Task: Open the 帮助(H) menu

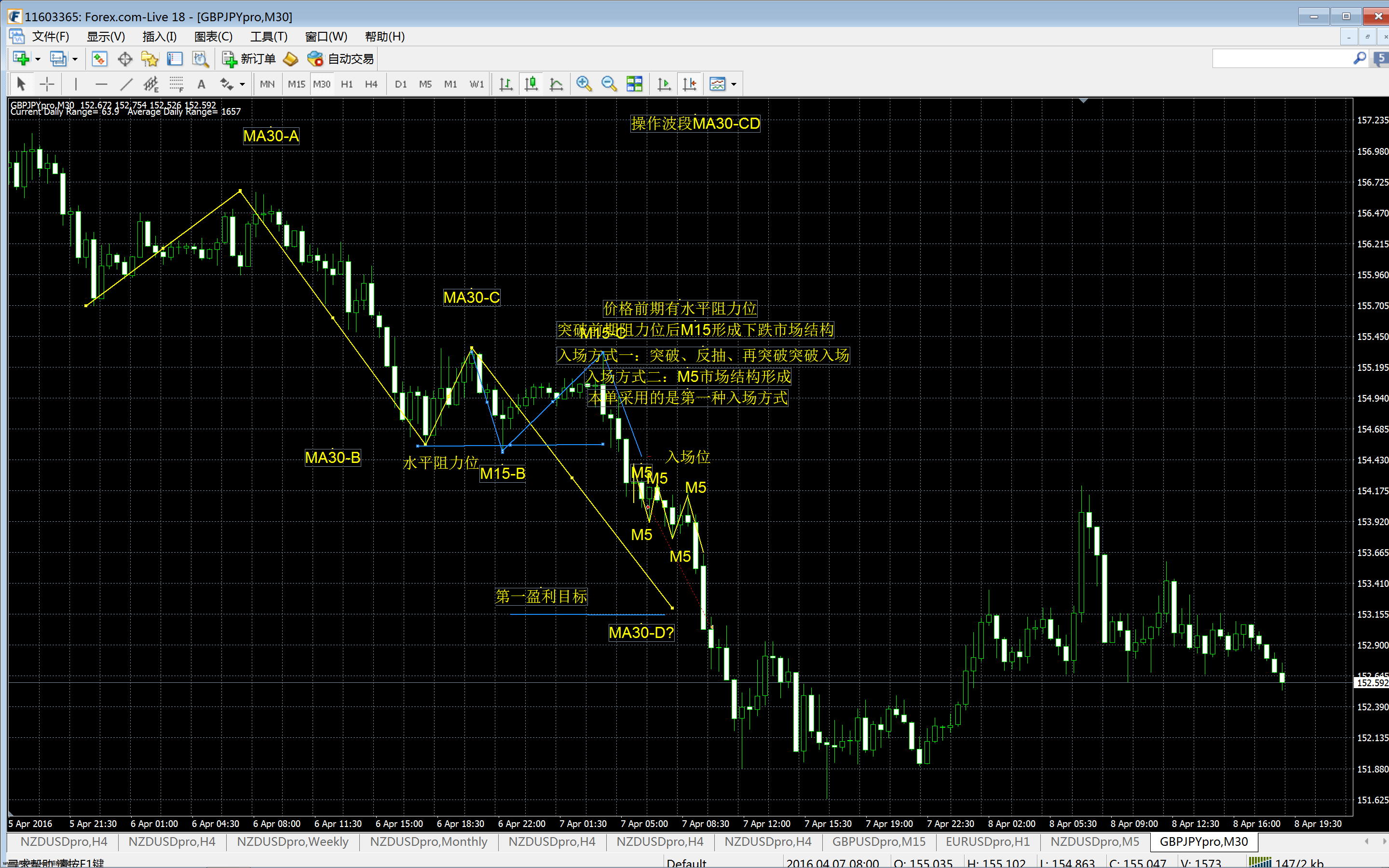Action: (384, 37)
